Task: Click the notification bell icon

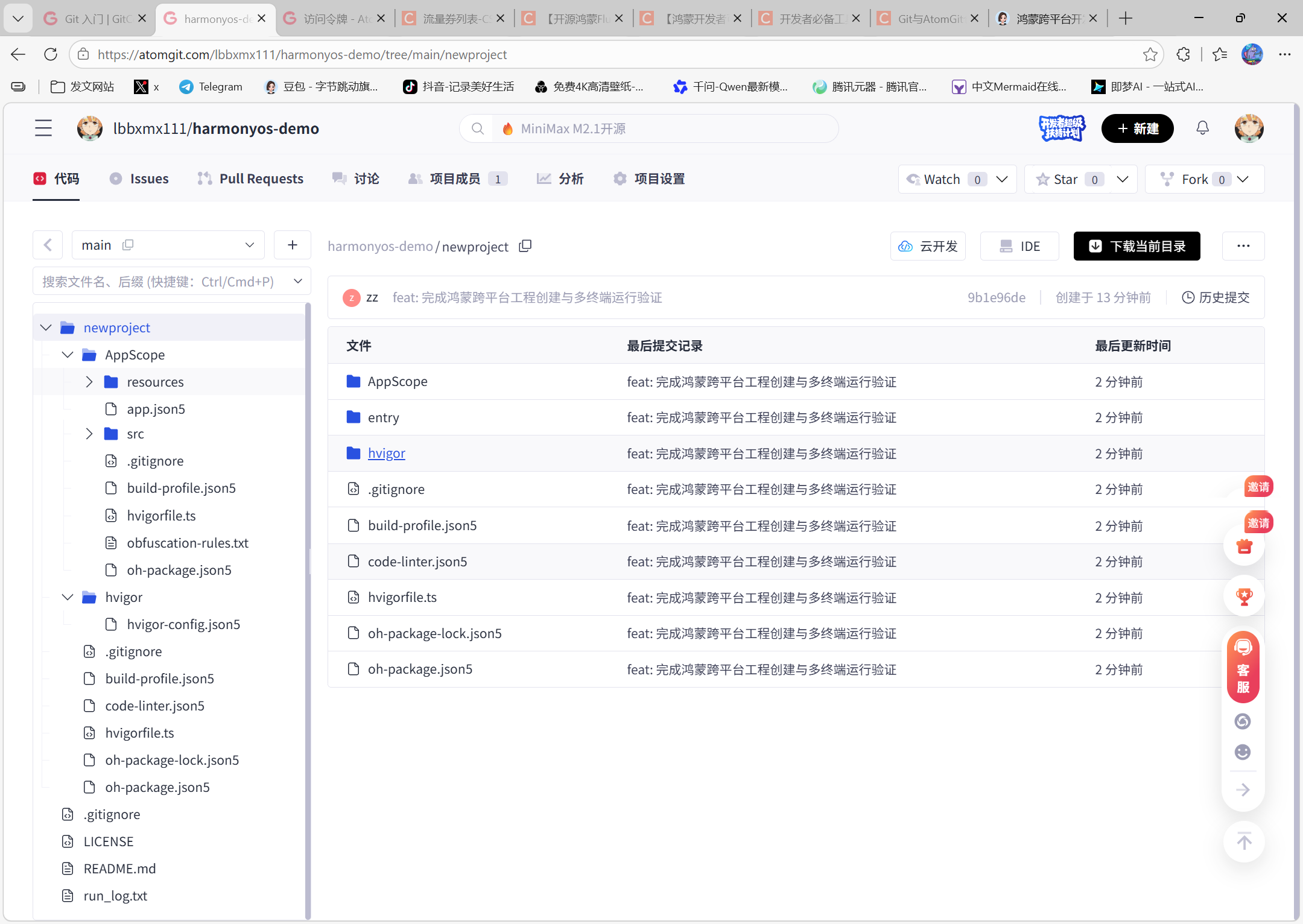Action: click(x=1202, y=128)
